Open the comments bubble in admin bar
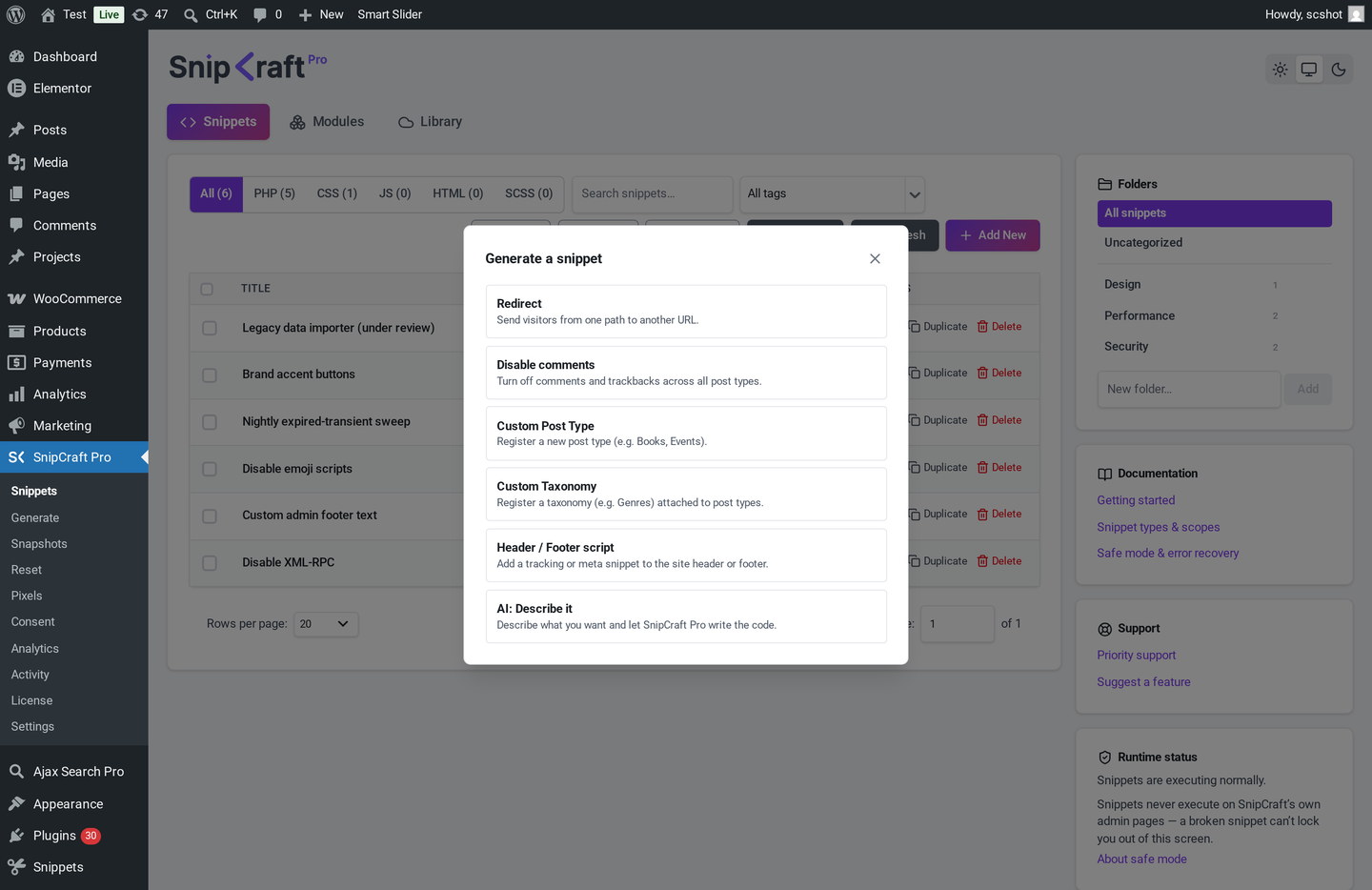This screenshot has width=1372, height=890. tap(268, 14)
